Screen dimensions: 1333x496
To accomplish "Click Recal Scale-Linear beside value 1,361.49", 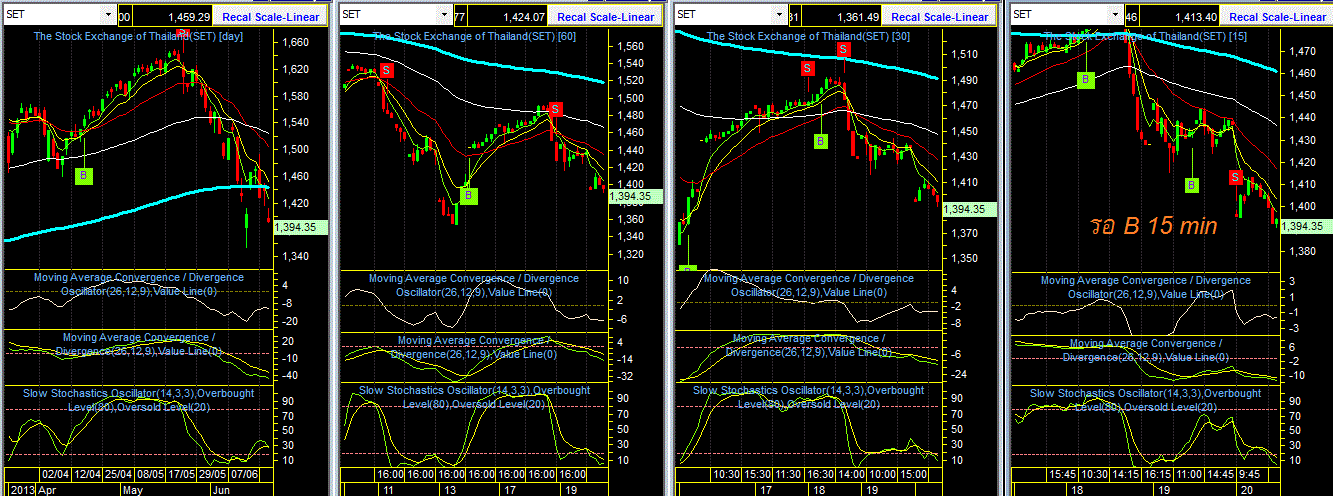I will pyautogui.click(x=940, y=17).
